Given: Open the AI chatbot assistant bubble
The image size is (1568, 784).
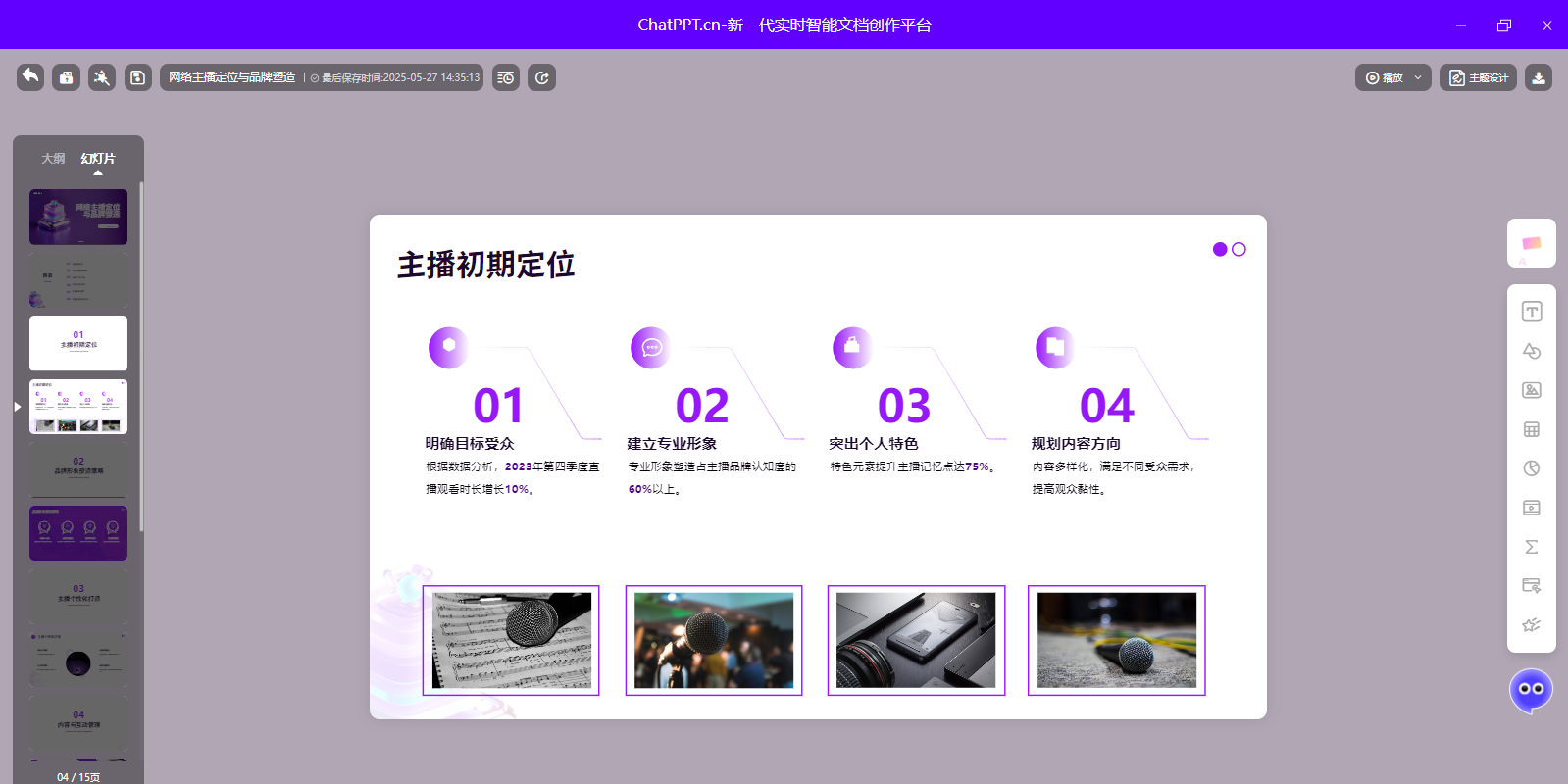Looking at the screenshot, I should 1531,690.
